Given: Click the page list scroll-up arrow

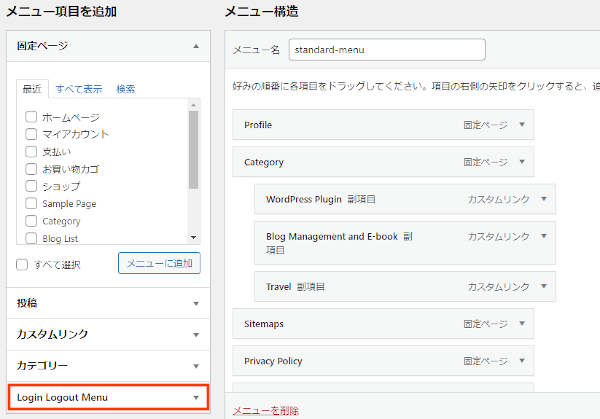Looking at the screenshot, I should coord(193,104).
